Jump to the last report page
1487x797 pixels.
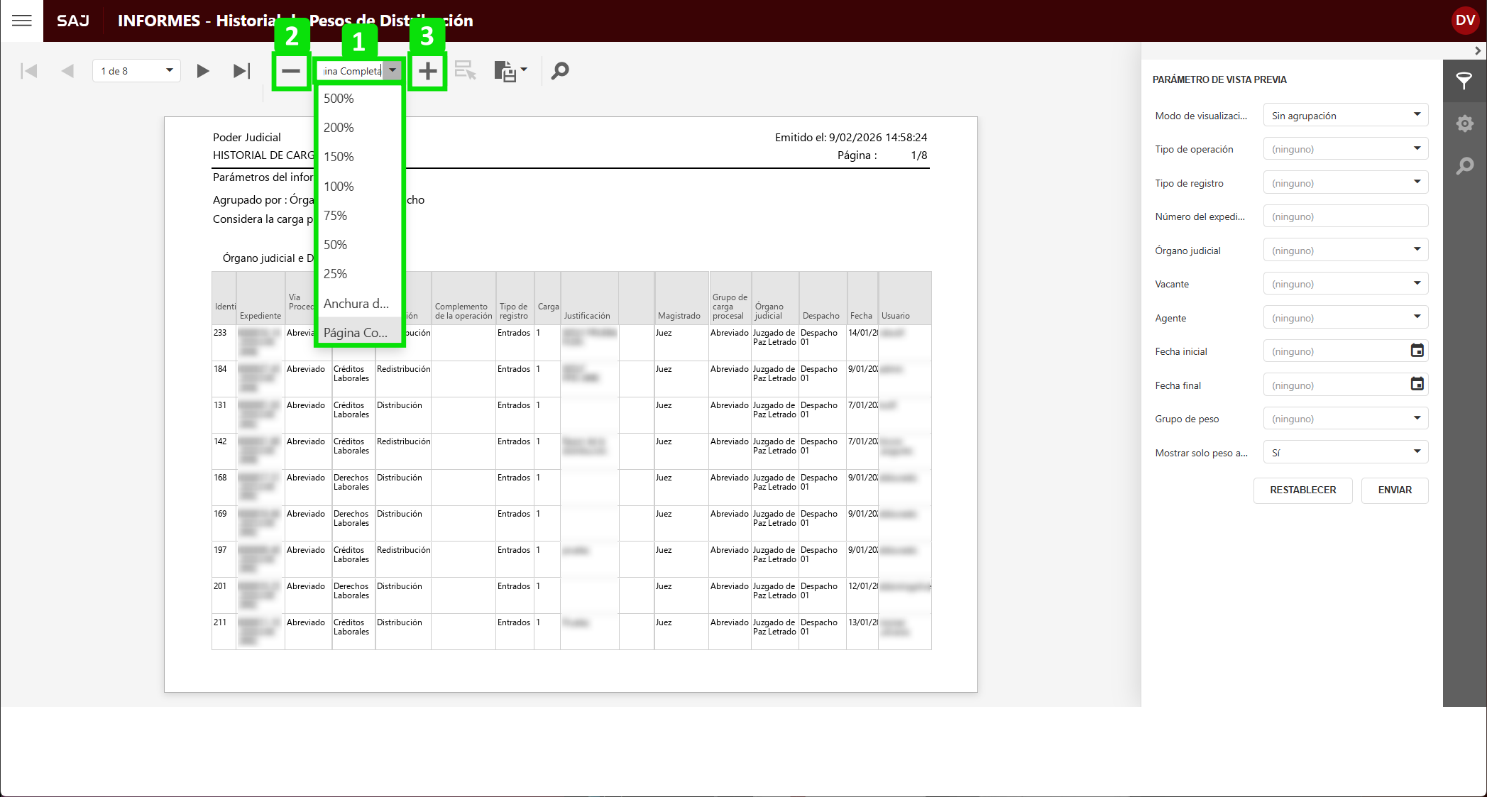(x=241, y=71)
